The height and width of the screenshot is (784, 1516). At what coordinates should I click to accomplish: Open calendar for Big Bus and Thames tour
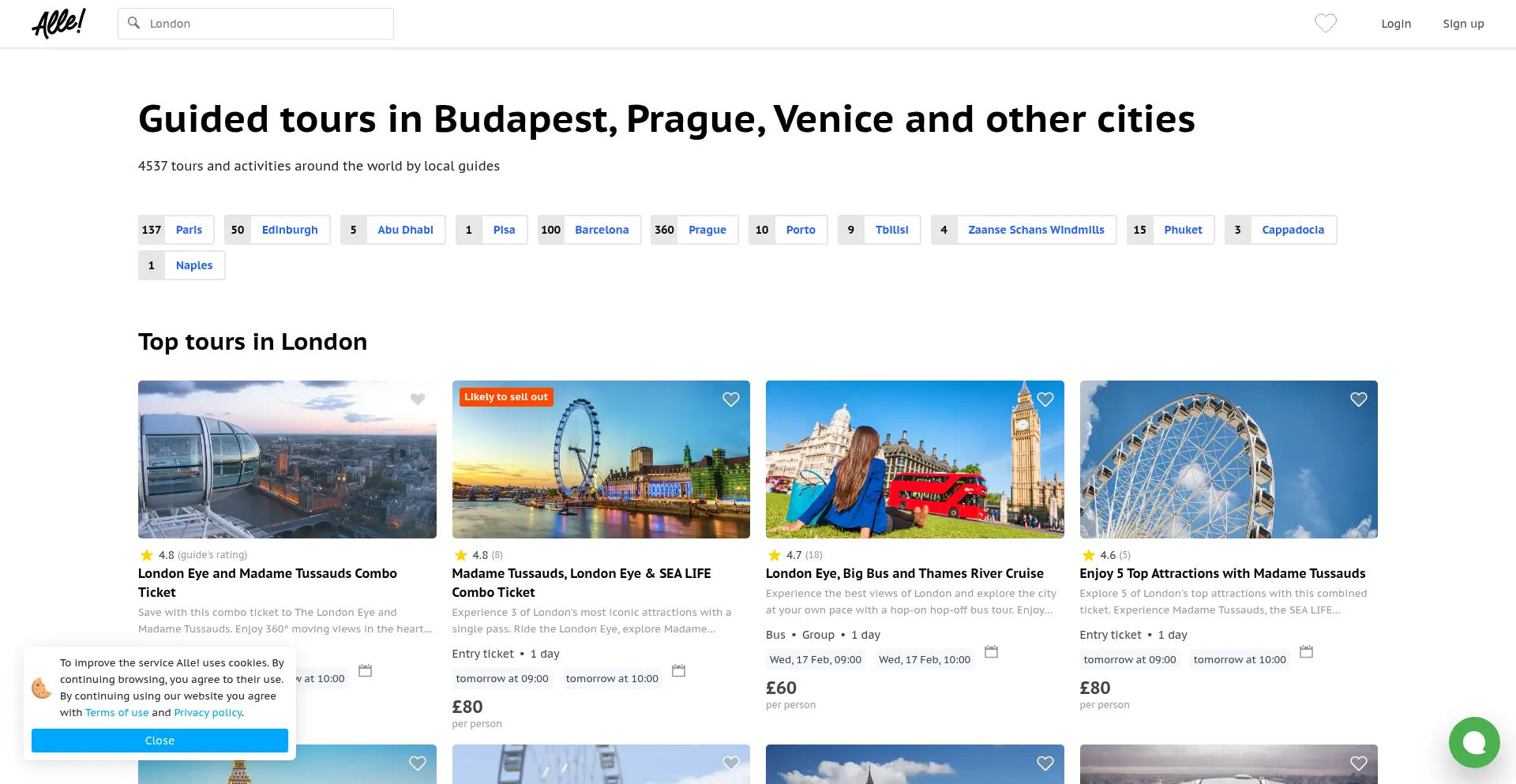[992, 651]
